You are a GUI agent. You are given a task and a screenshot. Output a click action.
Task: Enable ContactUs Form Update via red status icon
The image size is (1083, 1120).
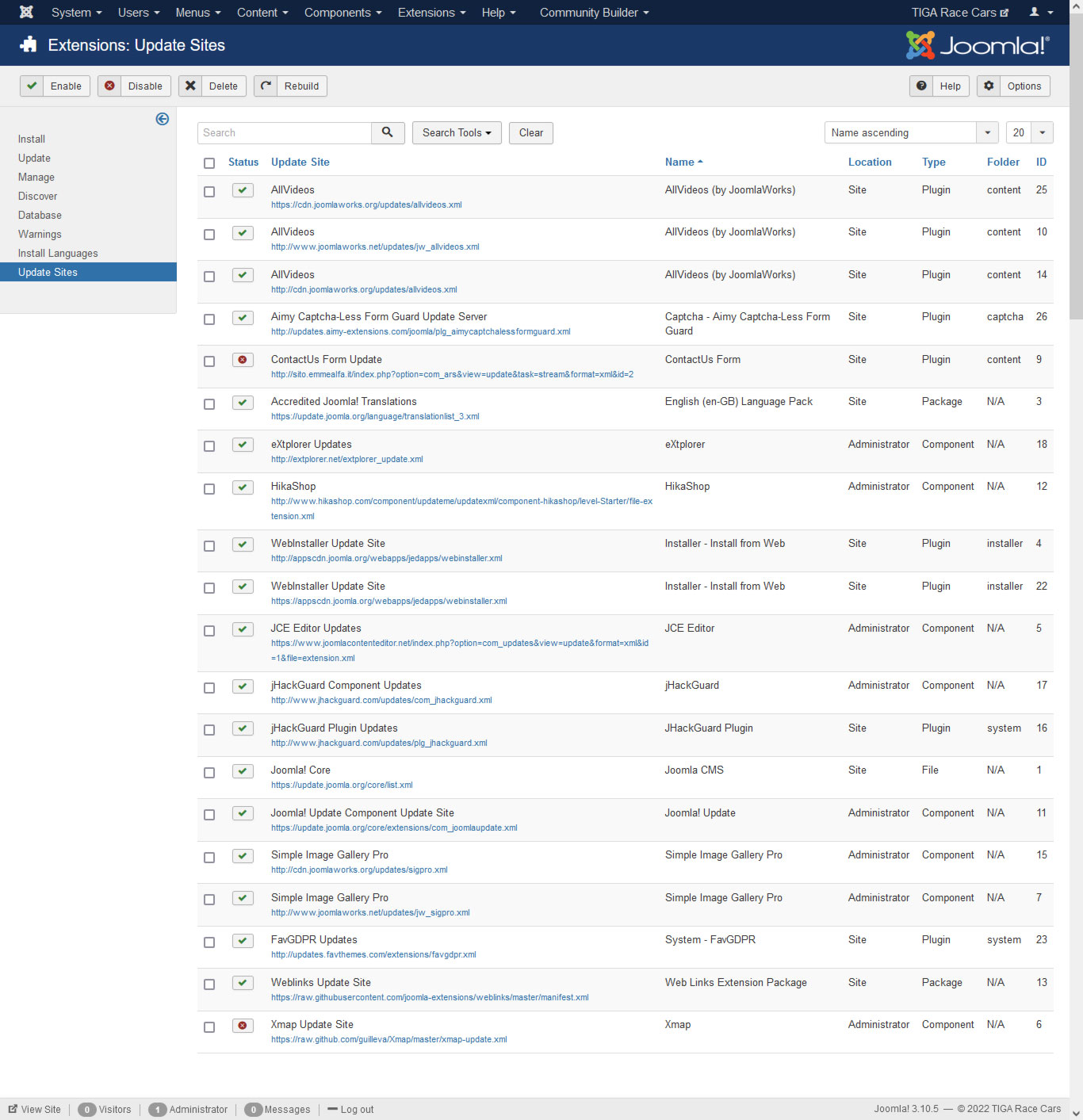click(x=243, y=360)
